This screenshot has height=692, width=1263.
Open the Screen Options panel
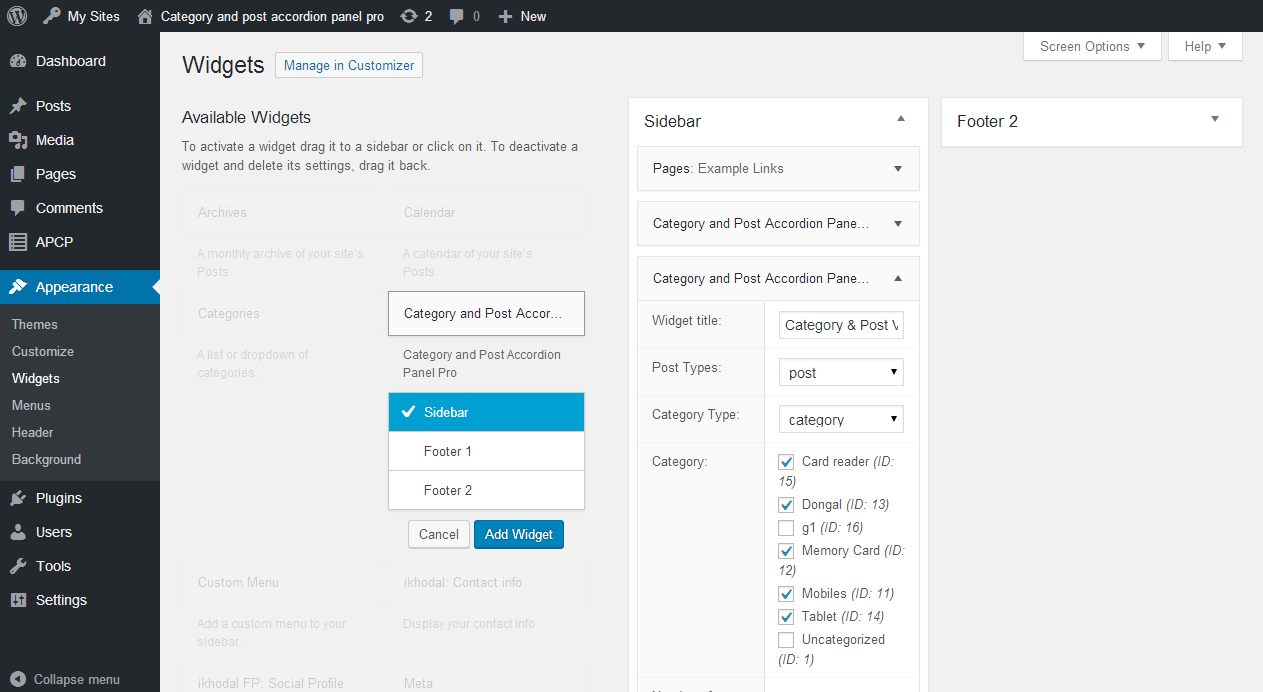pos(1092,46)
